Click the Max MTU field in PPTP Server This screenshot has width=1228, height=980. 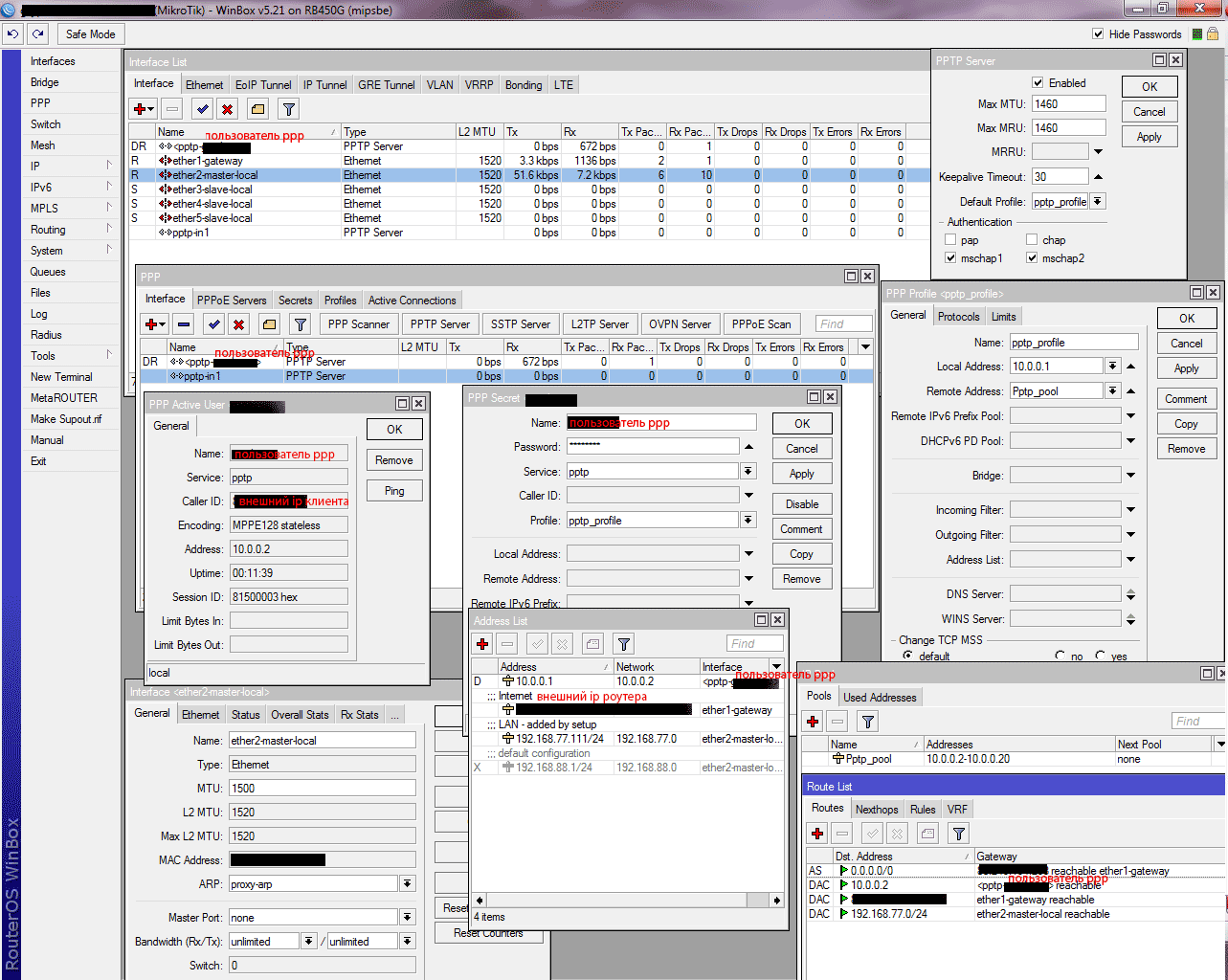click(1068, 104)
